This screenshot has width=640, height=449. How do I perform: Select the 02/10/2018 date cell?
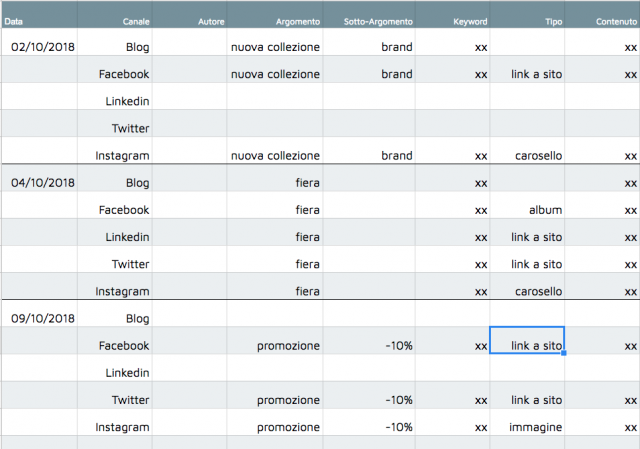[39, 42]
